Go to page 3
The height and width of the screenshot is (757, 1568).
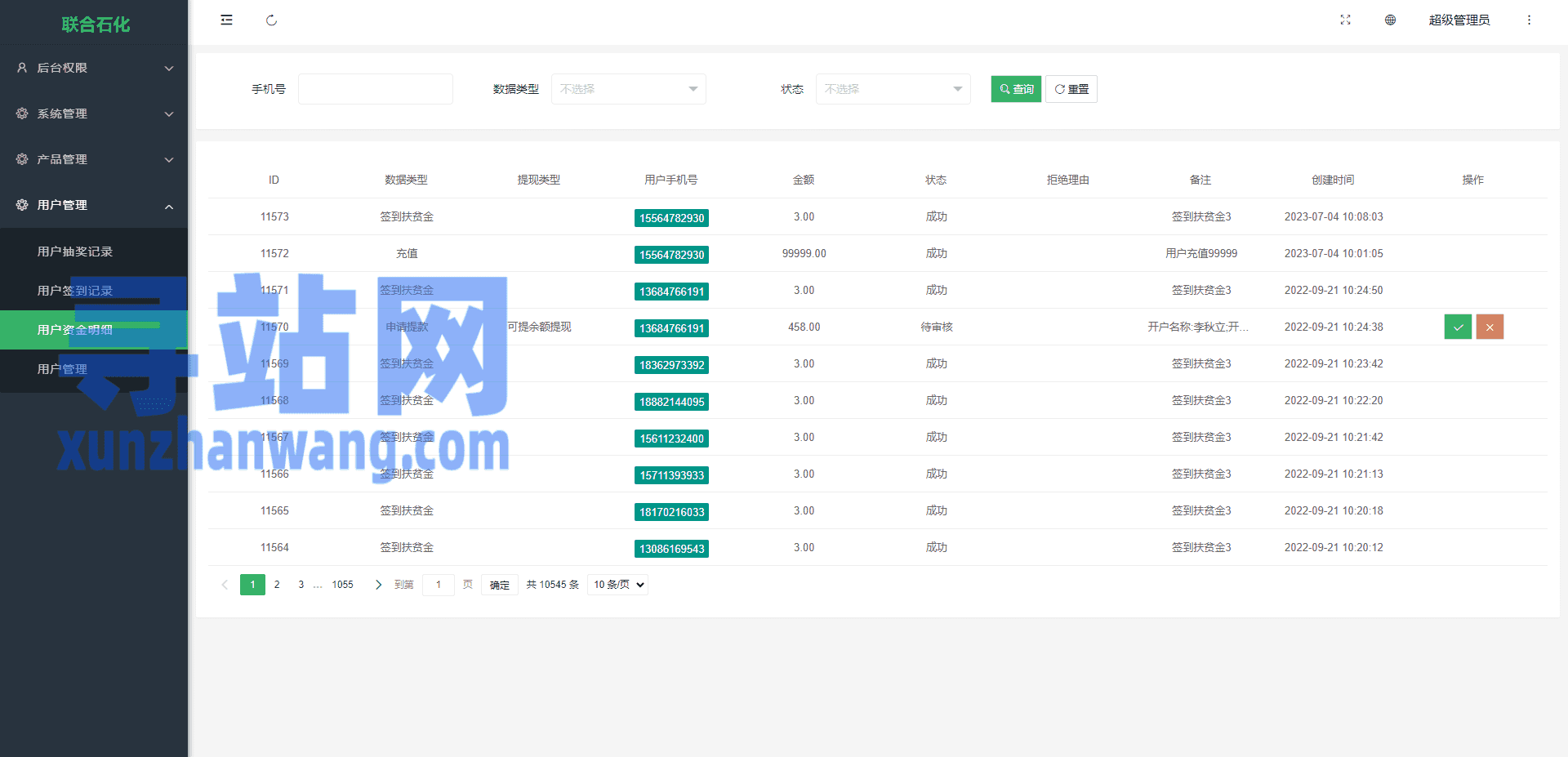[301, 585]
